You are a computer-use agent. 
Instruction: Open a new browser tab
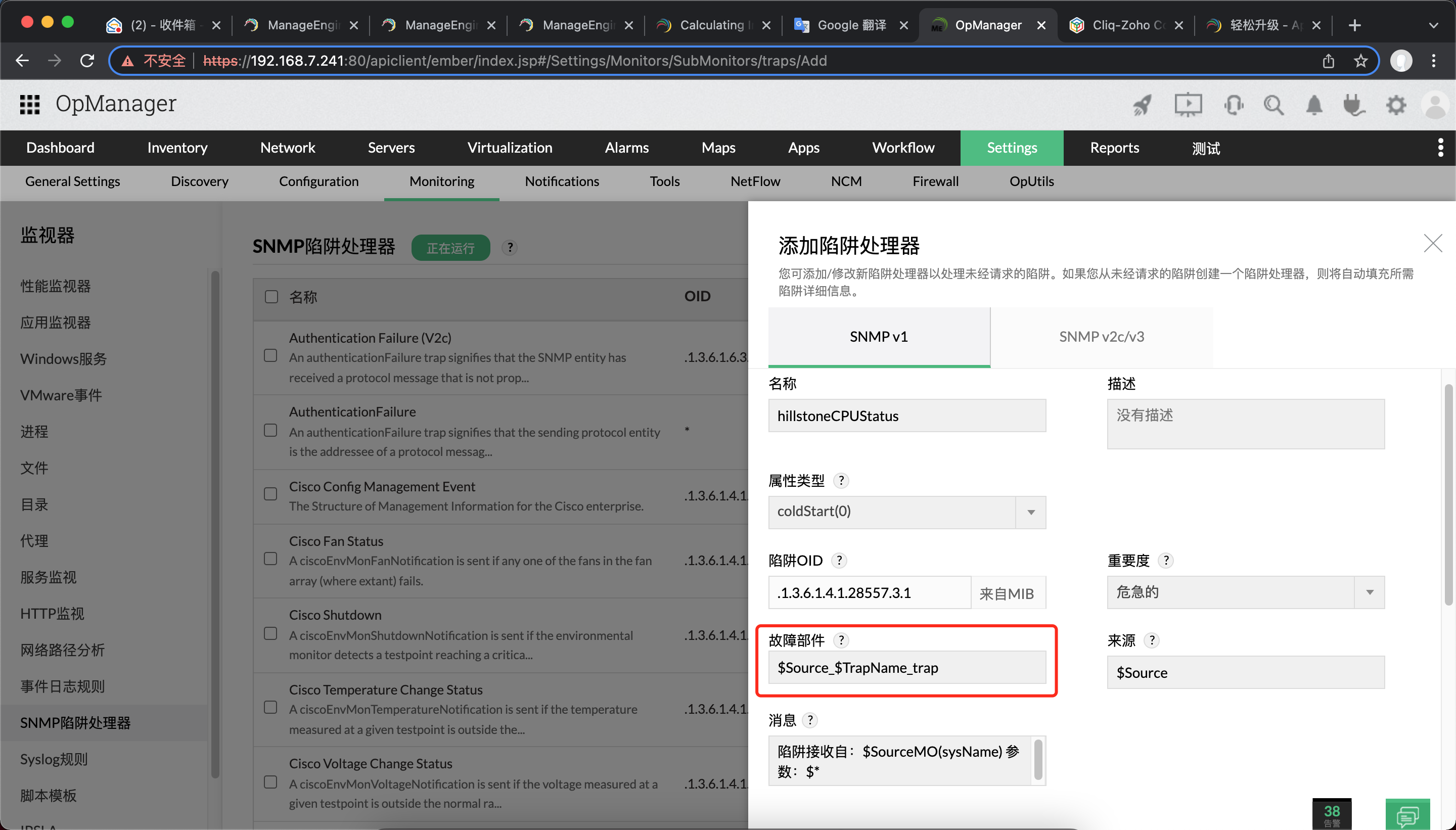tap(1354, 25)
